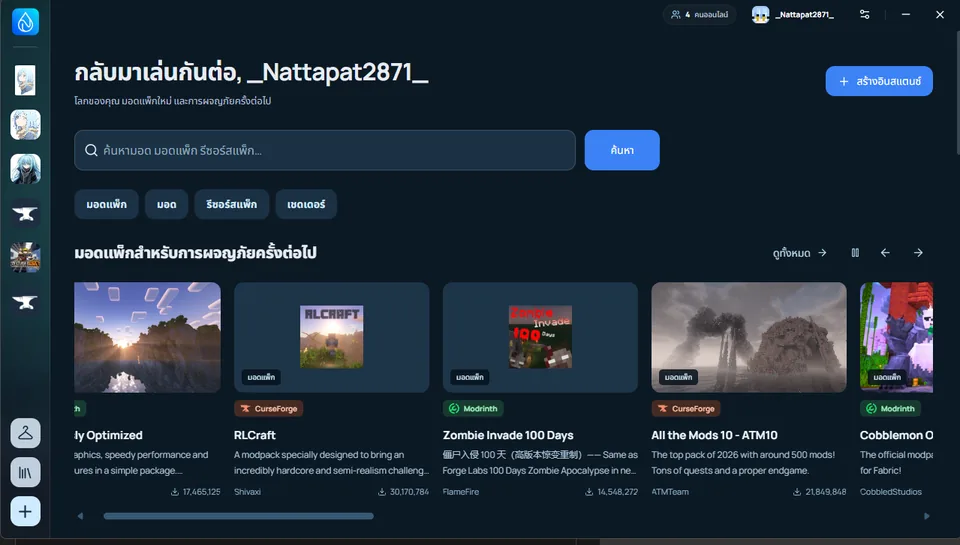Click the 30,170,784 download count

coord(403,492)
